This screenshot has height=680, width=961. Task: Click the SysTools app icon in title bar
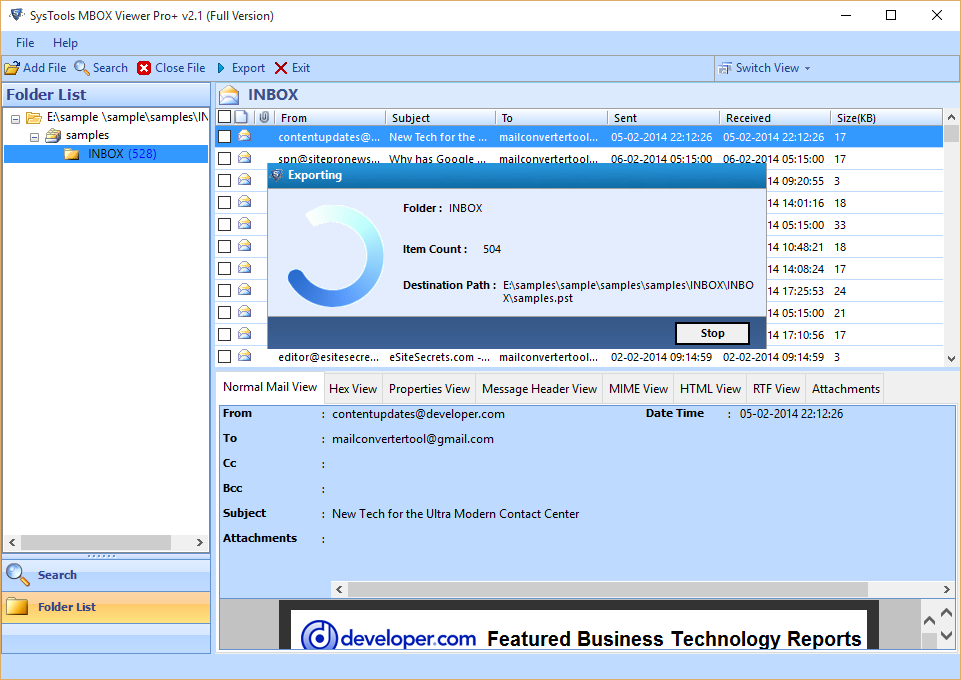17,15
